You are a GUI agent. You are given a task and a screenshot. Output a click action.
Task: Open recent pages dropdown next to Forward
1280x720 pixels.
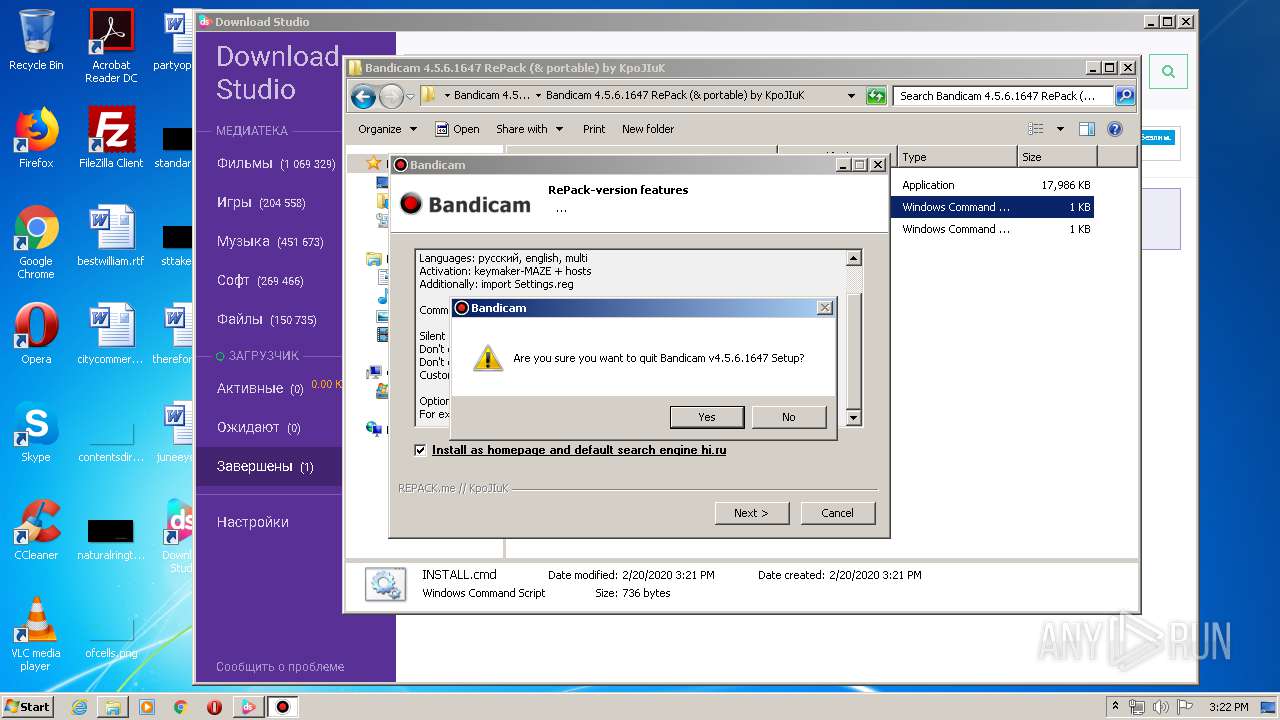[x=410, y=97]
